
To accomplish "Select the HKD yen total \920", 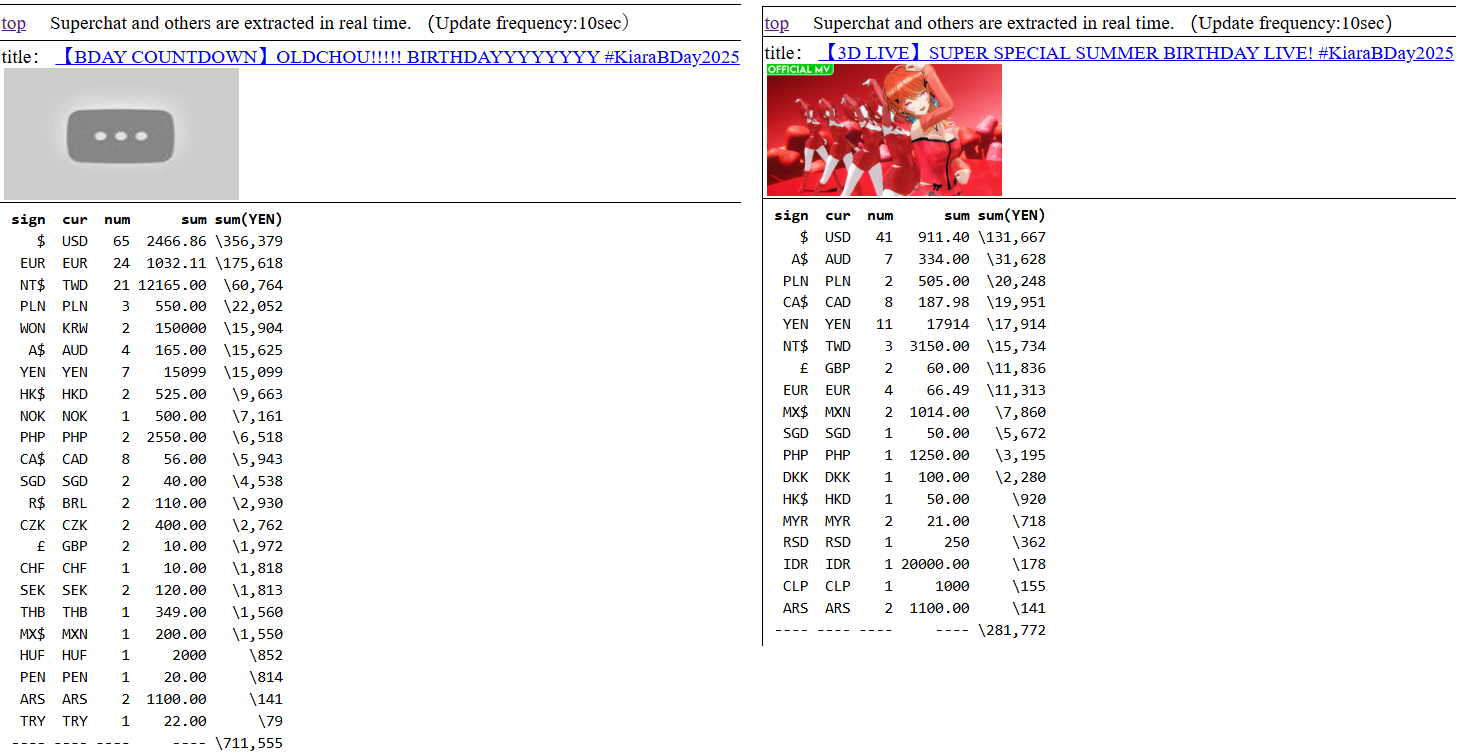I will pos(1029,499).
